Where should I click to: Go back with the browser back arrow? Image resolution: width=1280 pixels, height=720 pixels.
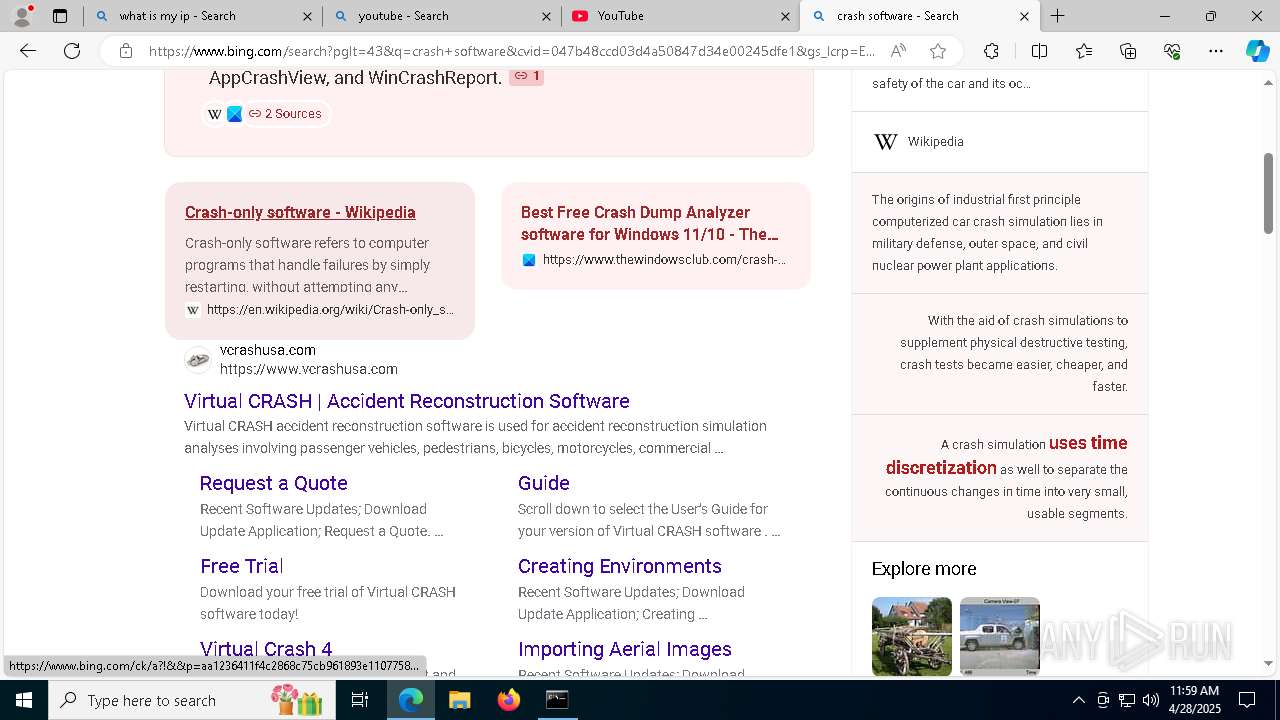pos(28,51)
